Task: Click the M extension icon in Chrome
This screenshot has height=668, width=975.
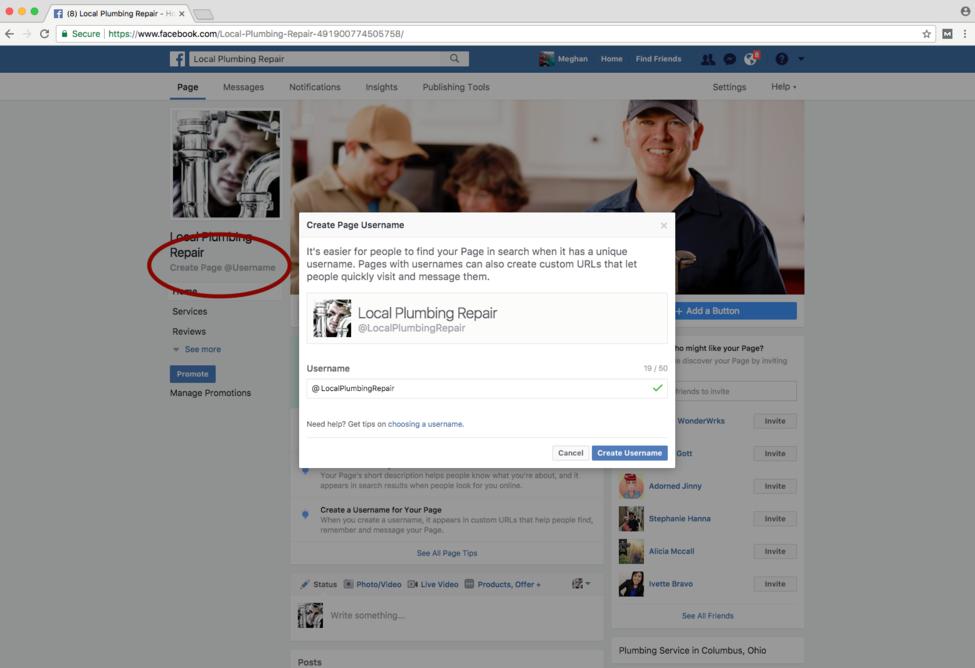Action: (x=947, y=34)
